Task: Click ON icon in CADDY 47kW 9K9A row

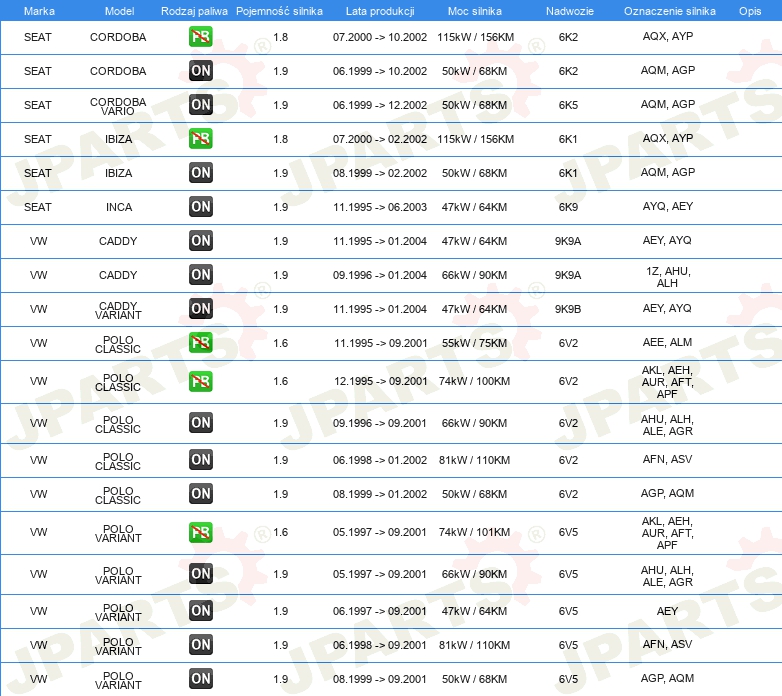Action: [x=200, y=241]
